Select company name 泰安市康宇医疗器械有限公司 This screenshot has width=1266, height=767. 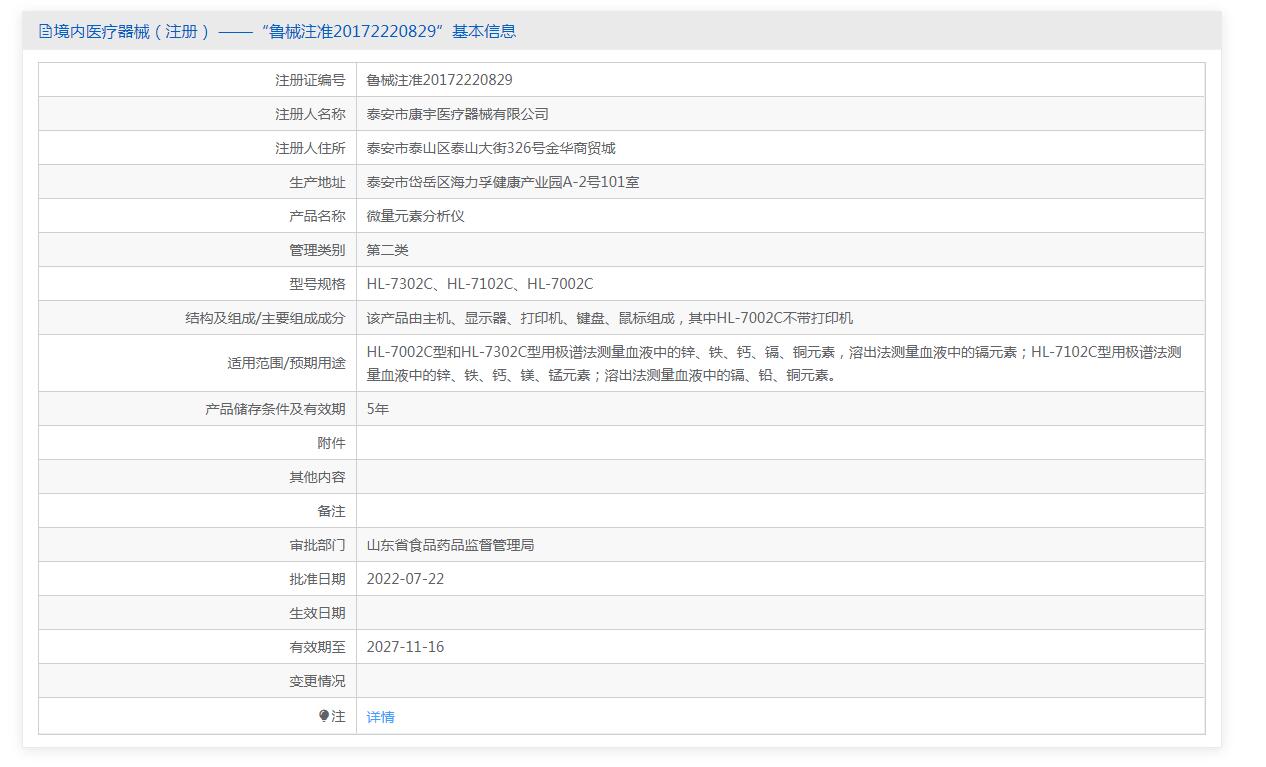pyautogui.click(x=458, y=114)
